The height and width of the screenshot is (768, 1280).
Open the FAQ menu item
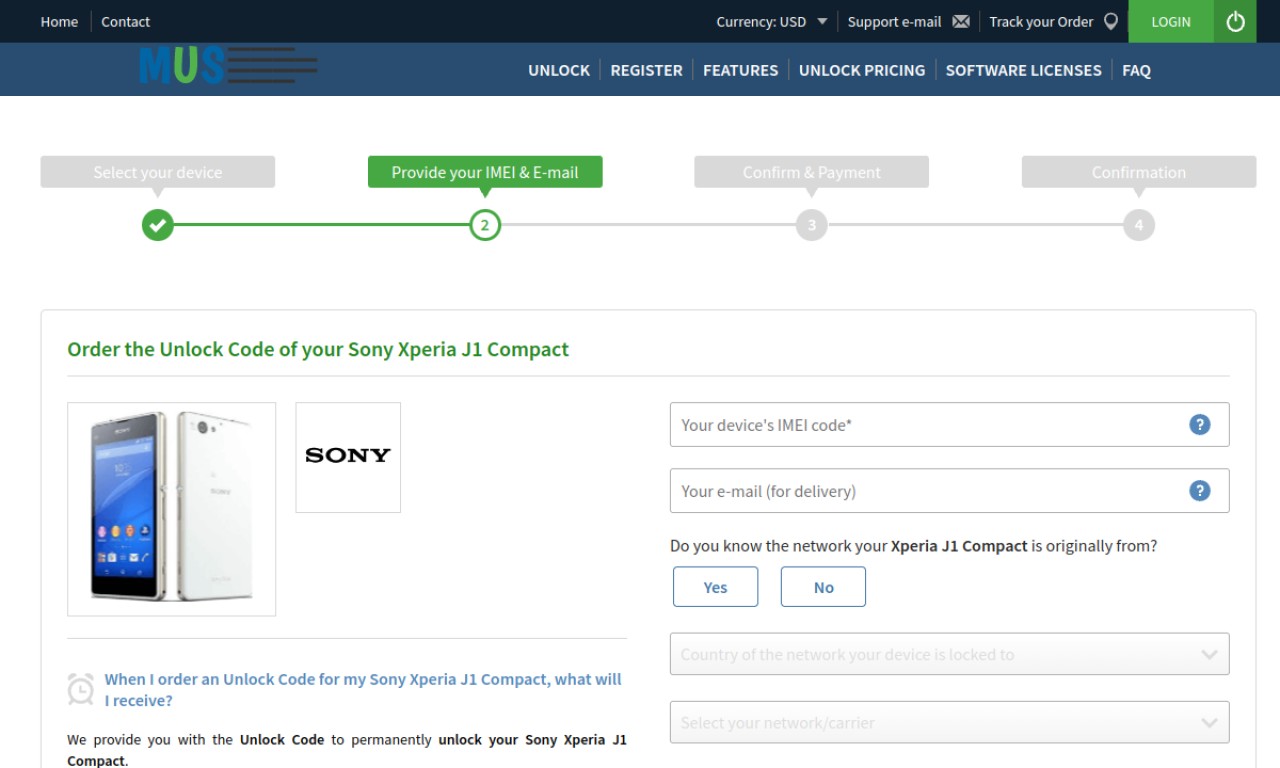[x=1136, y=70]
